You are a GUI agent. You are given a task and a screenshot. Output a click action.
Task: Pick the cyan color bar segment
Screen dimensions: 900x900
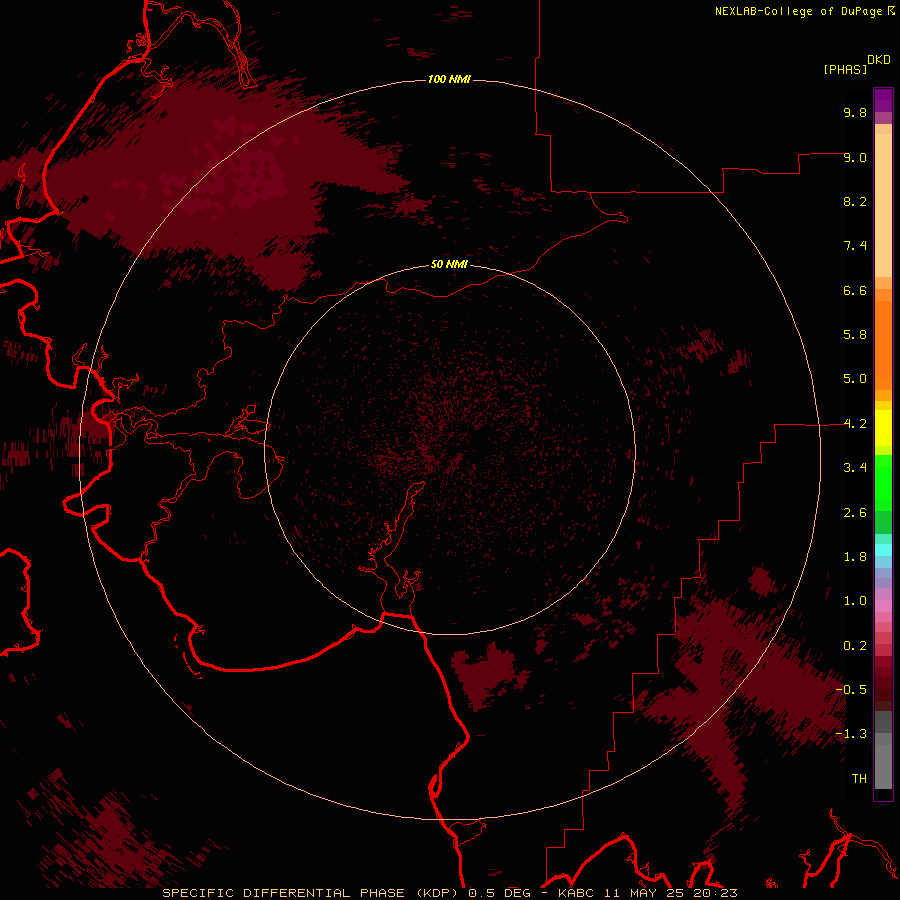coord(883,550)
